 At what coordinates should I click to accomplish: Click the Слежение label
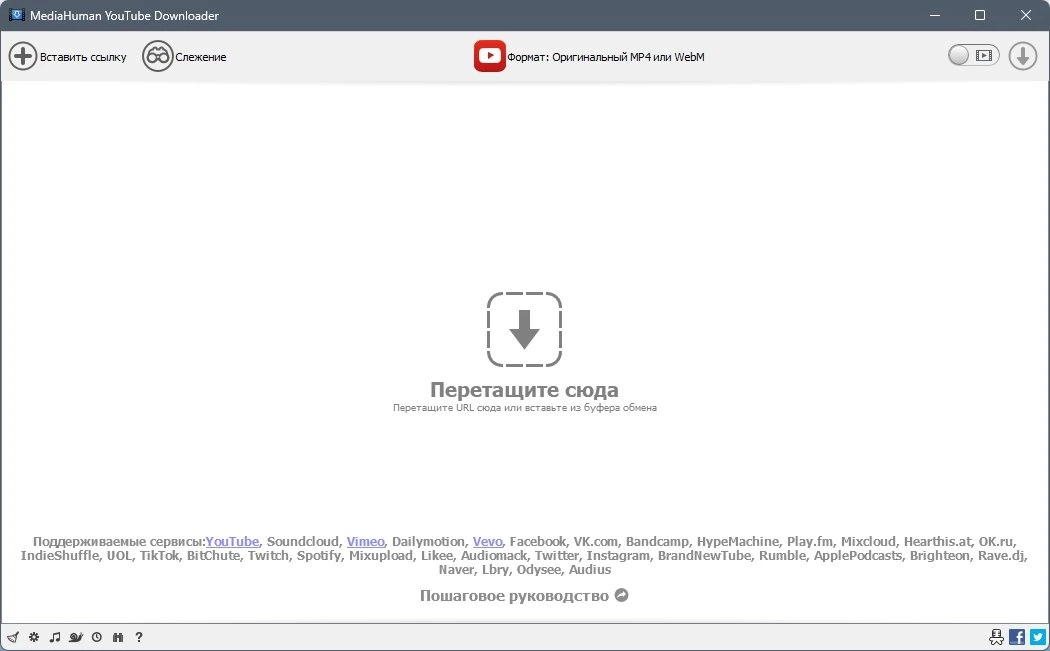[x=201, y=57]
